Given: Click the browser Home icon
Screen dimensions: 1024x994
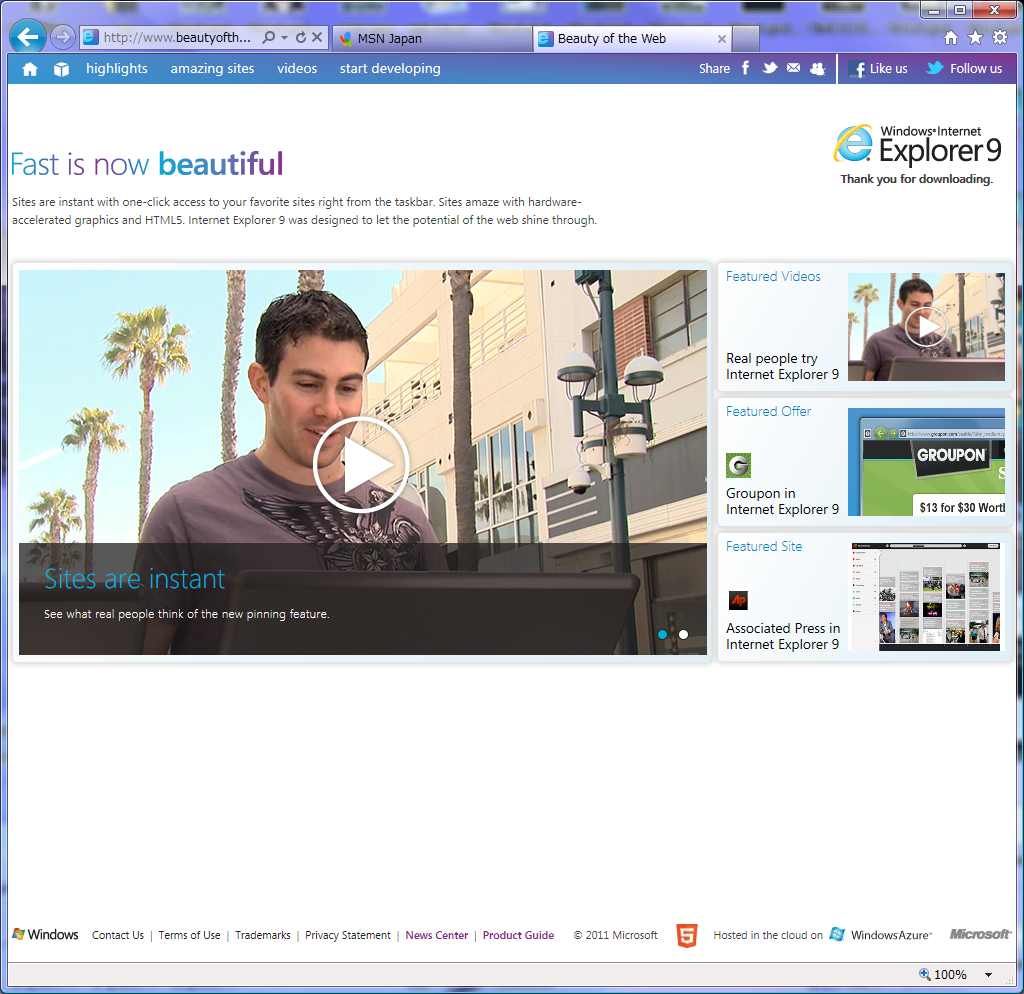Looking at the screenshot, I should [x=951, y=38].
